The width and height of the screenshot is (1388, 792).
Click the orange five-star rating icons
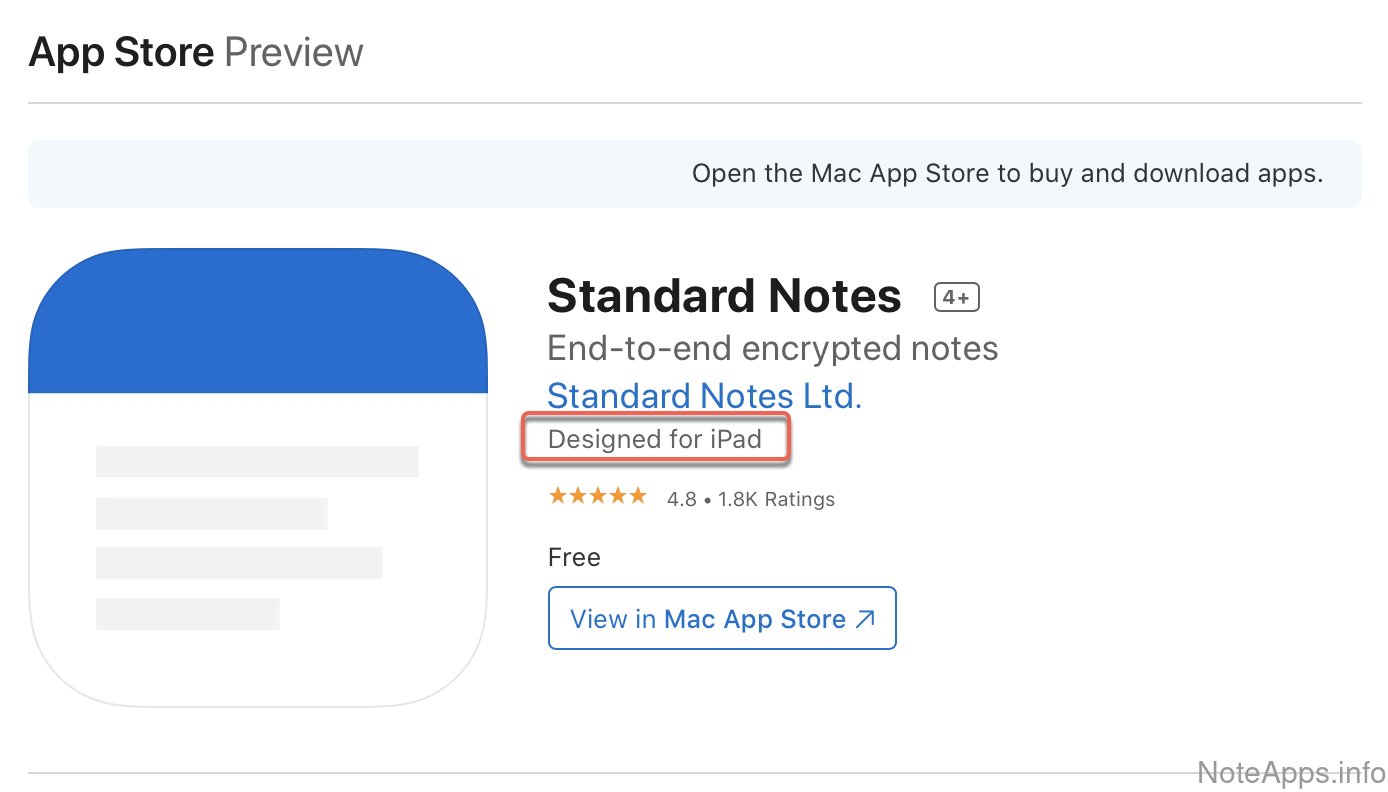point(597,496)
